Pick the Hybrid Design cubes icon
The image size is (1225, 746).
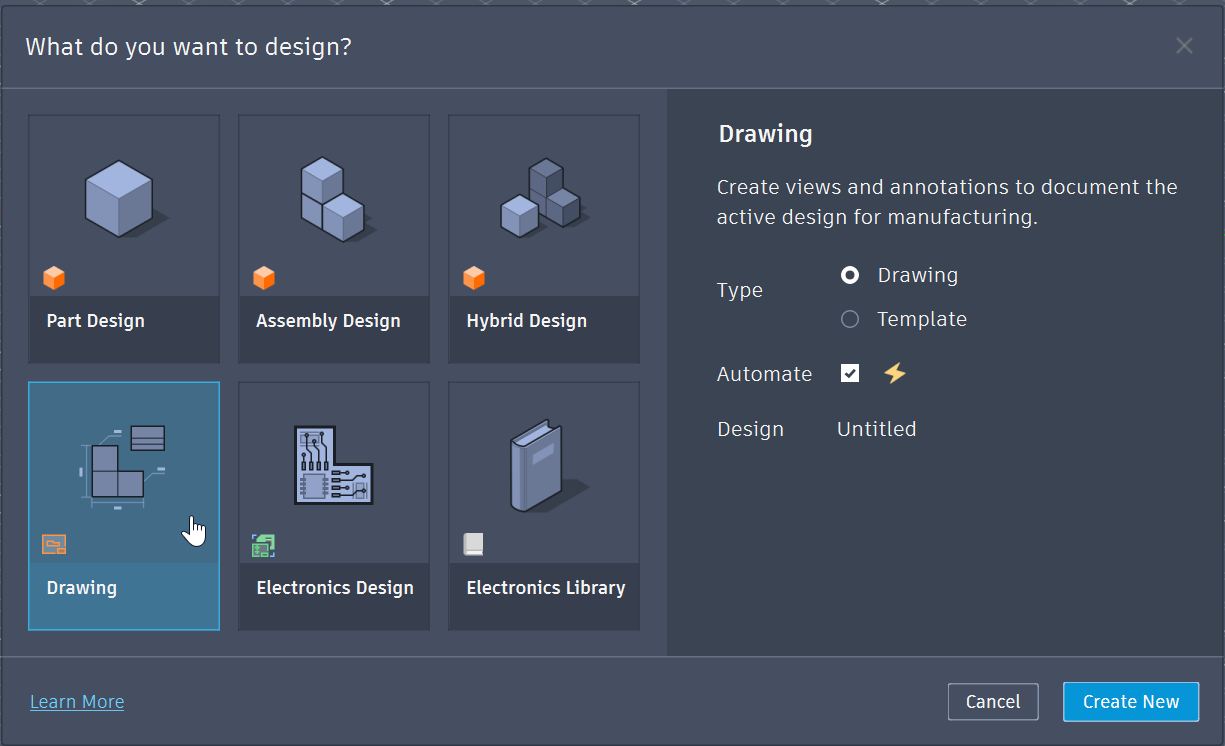click(x=541, y=197)
